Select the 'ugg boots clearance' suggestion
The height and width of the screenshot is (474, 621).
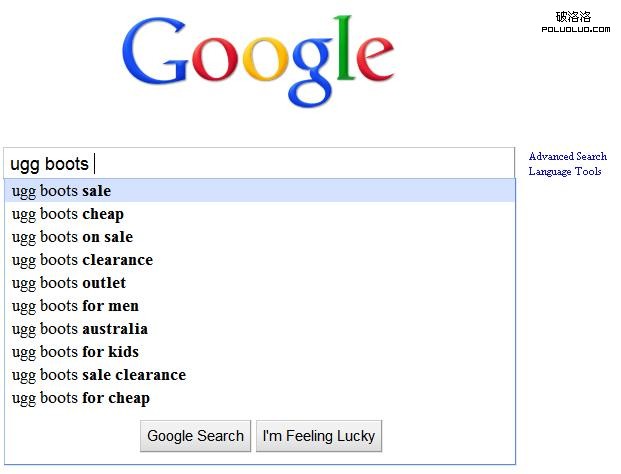pos(82,260)
